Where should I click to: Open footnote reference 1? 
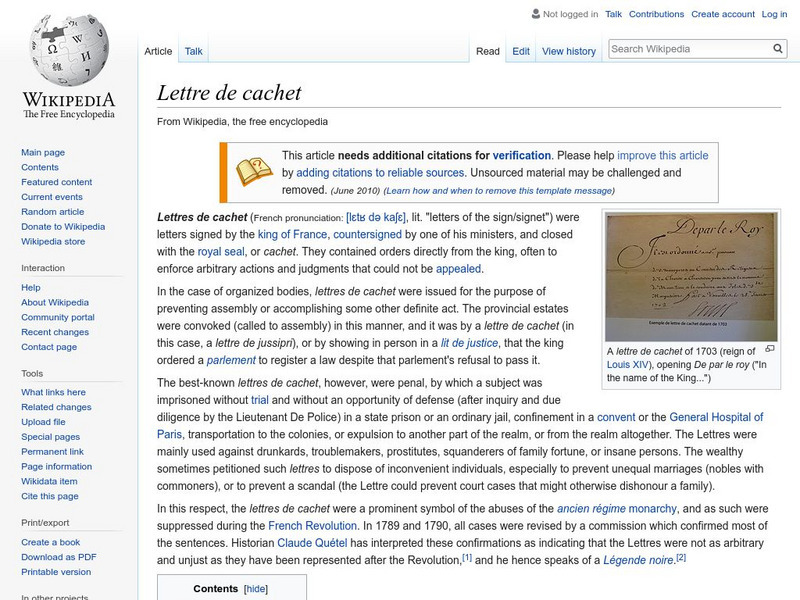(466, 558)
